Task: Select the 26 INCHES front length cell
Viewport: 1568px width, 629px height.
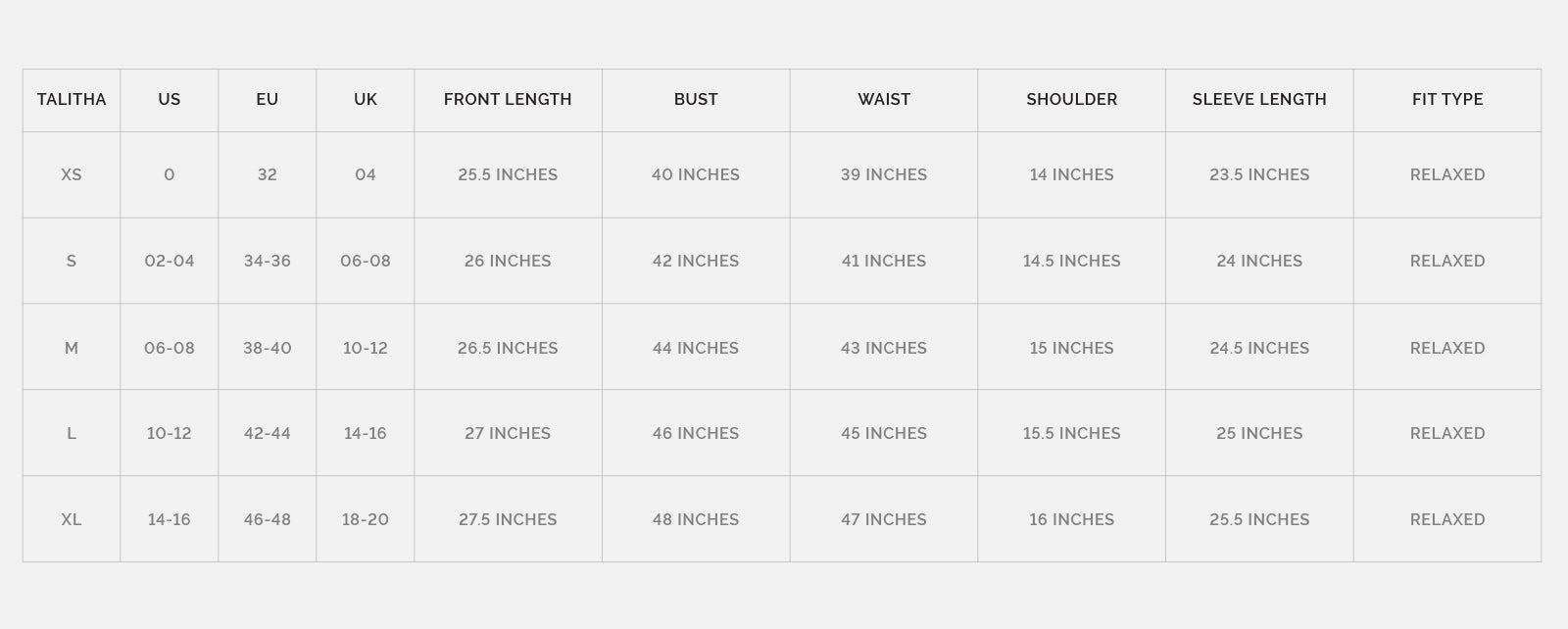Action: pos(508,261)
